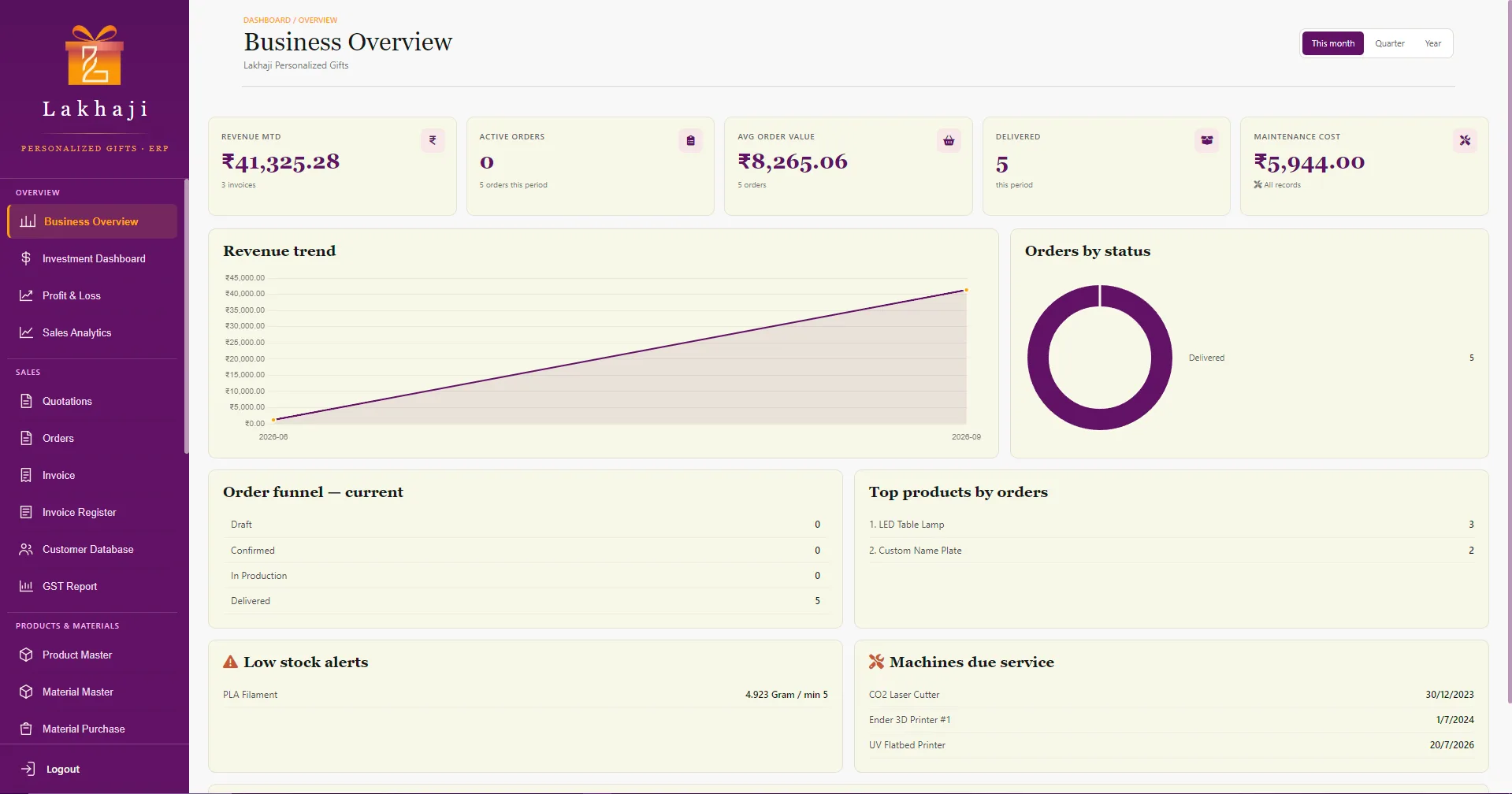Switch the period to Year
Screen dimensions: 1512x794
1432,43
